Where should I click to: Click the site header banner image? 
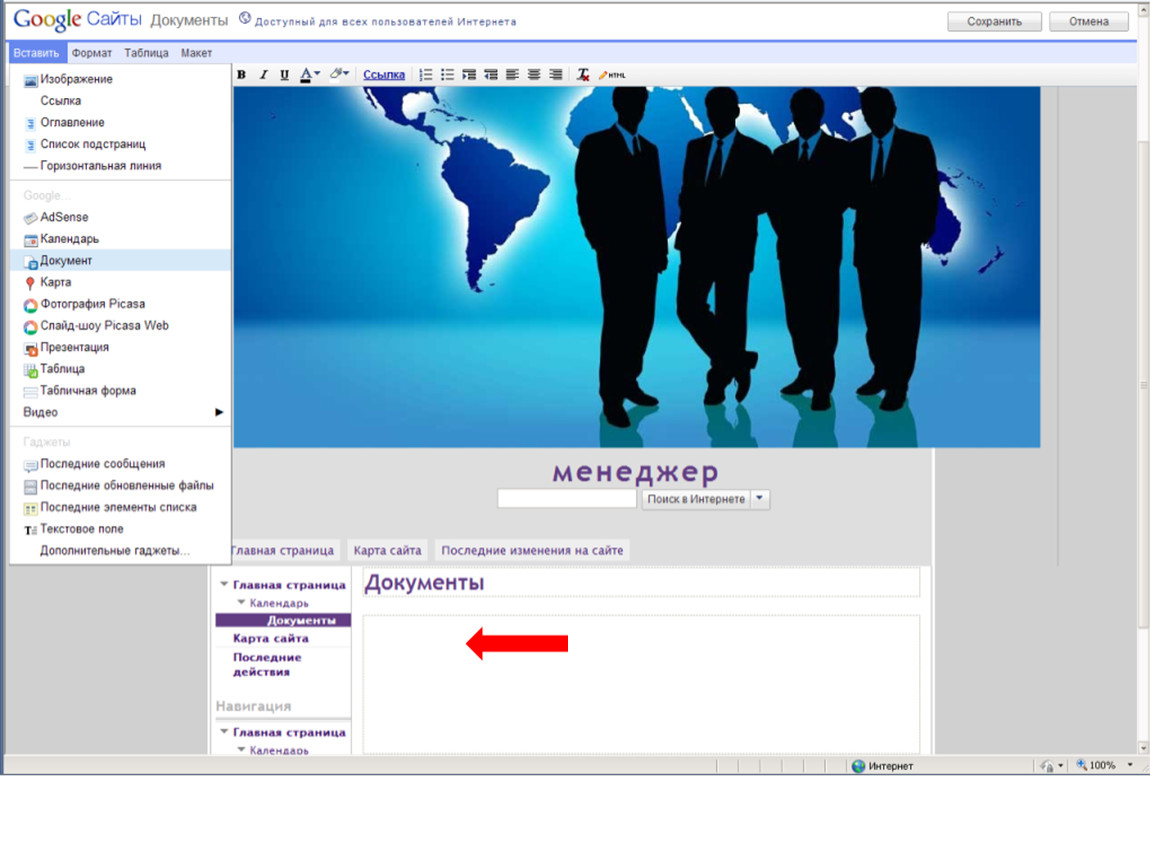(x=637, y=267)
